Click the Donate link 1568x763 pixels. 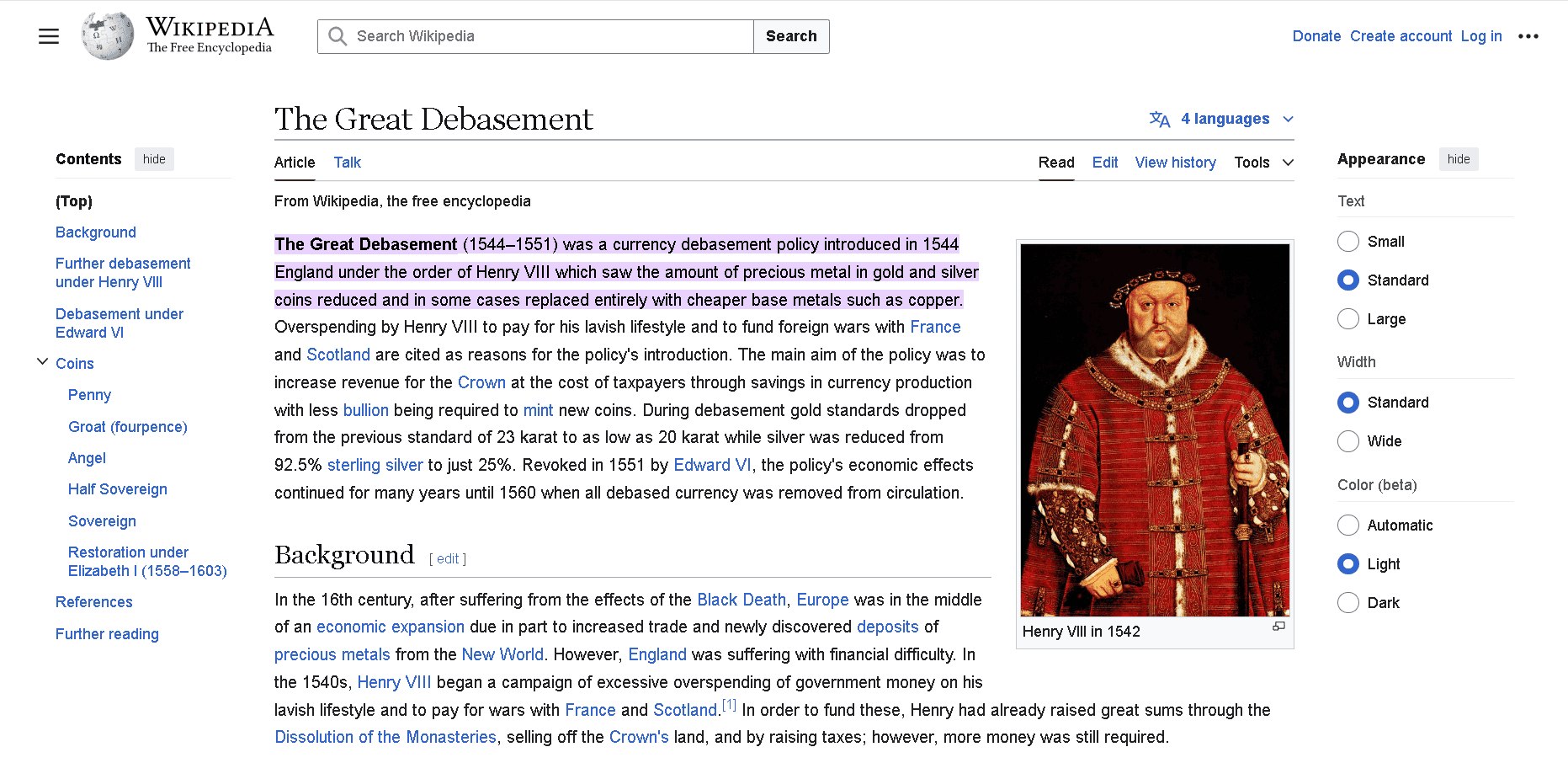click(x=1316, y=36)
